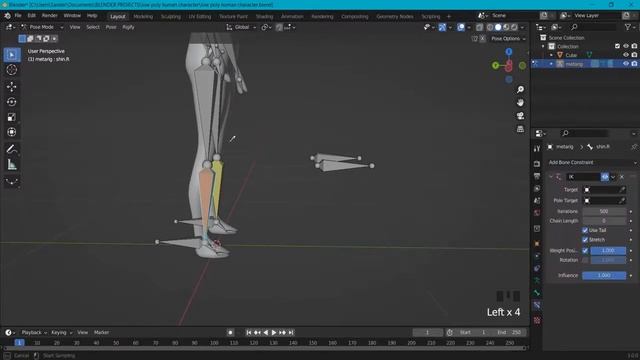The height and width of the screenshot is (360, 640).
Task: Open the Render properties tab
Action: tap(537, 164)
